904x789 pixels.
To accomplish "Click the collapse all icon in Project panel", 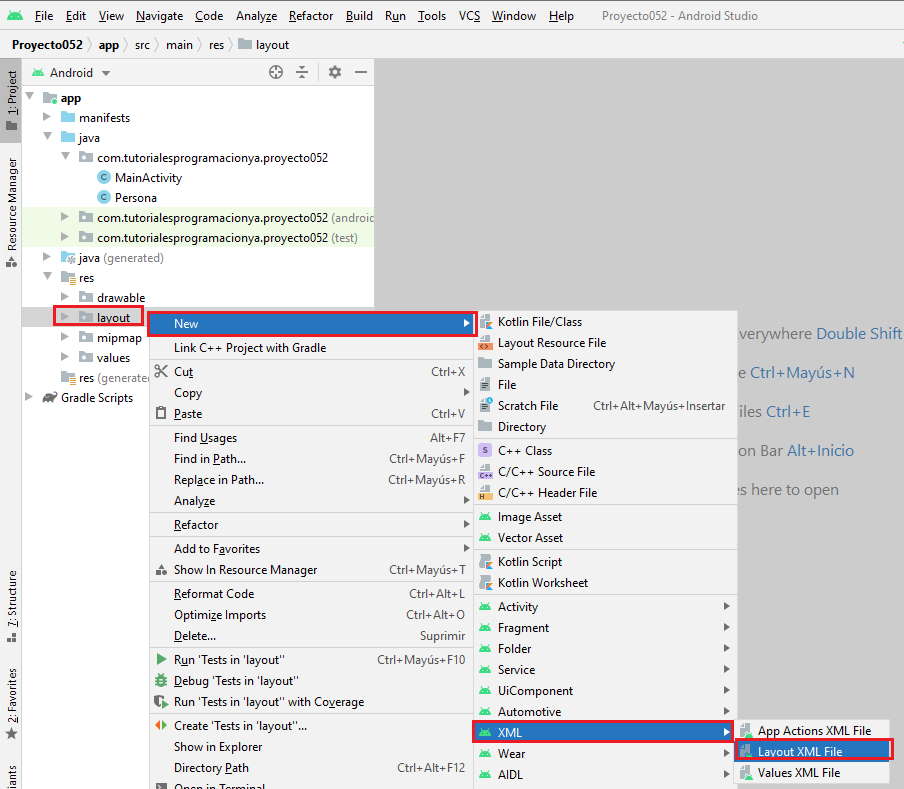I will tap(302, 72).
